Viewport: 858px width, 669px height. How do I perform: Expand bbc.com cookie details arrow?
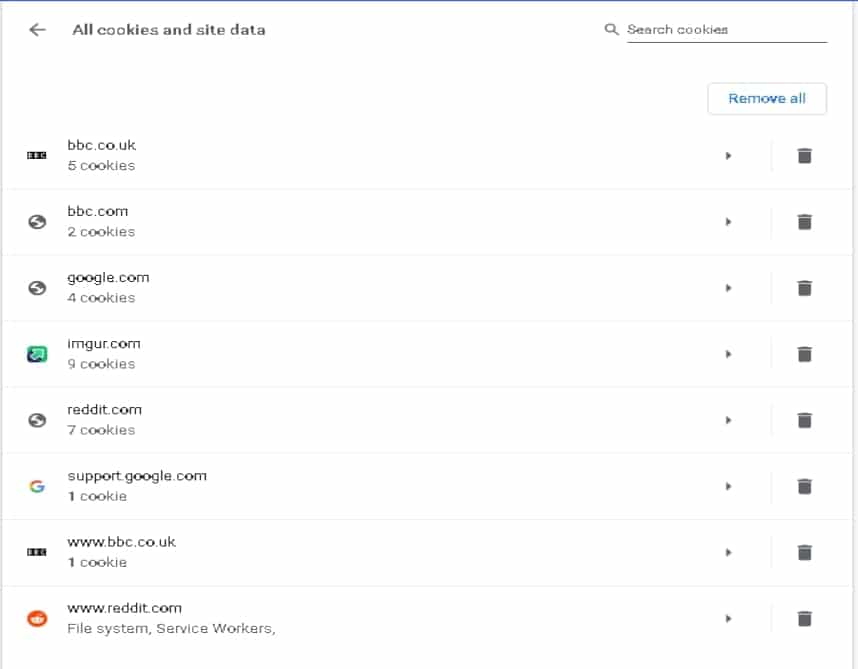(x=728, y=222)
